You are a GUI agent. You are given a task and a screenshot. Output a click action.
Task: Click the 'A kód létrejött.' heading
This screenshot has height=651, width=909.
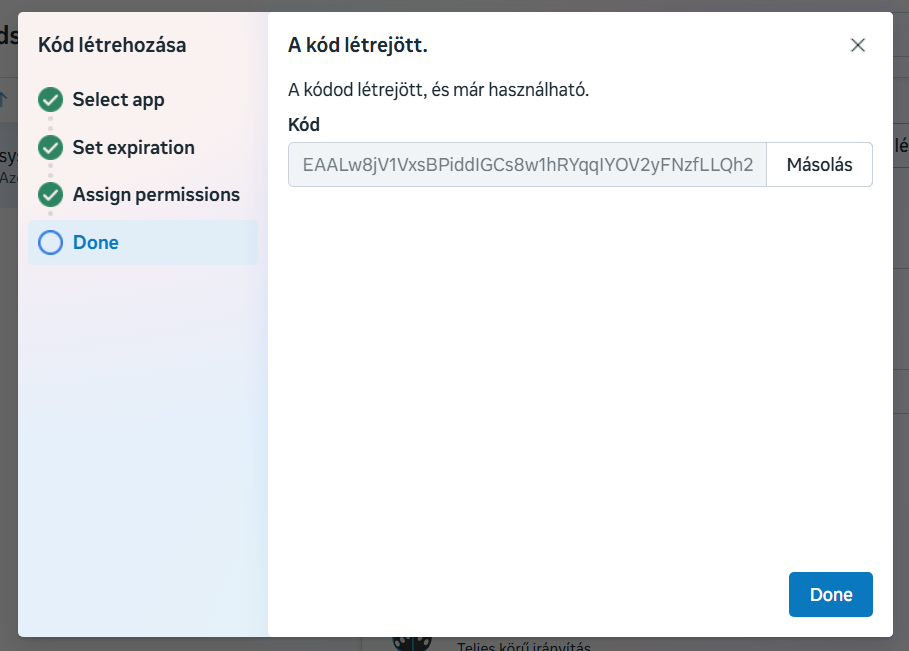pos(358,45)
